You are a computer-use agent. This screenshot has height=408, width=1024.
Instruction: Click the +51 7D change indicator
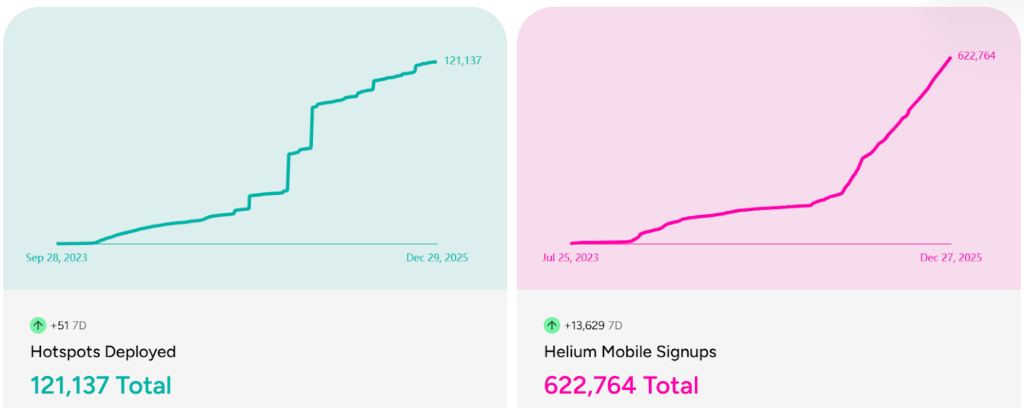[69, 325]
